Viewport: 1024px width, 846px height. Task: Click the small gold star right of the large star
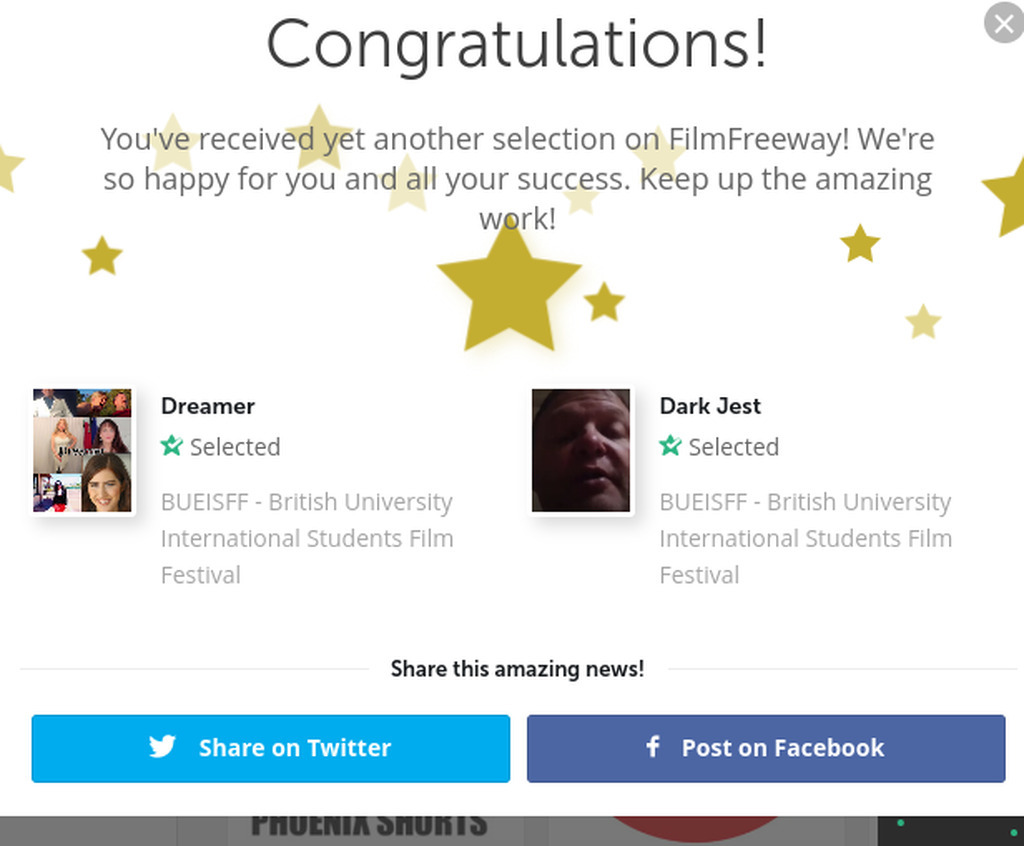604,302
